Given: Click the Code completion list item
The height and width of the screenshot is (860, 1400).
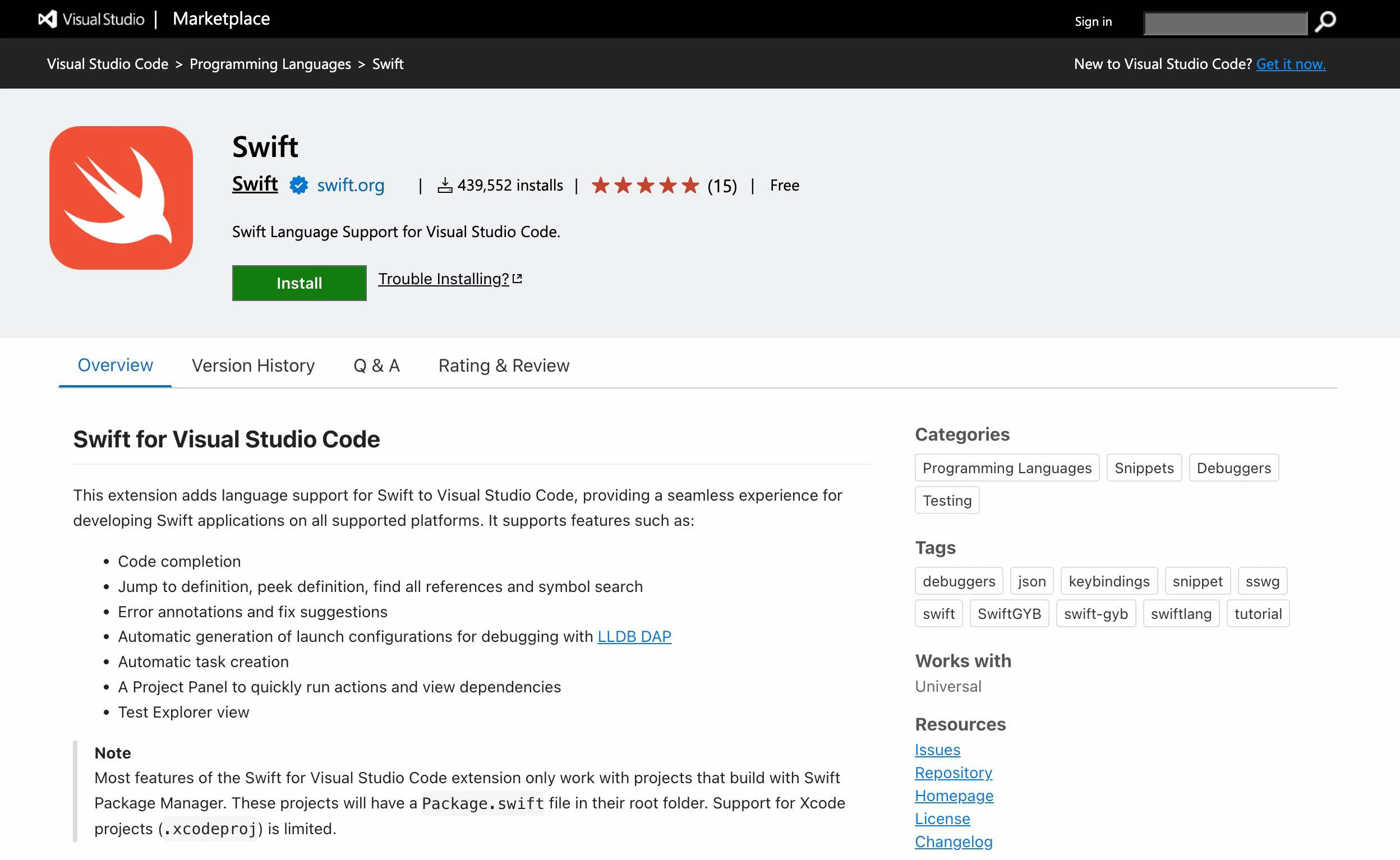Looking at the screenshot, I should coord(179,561).
